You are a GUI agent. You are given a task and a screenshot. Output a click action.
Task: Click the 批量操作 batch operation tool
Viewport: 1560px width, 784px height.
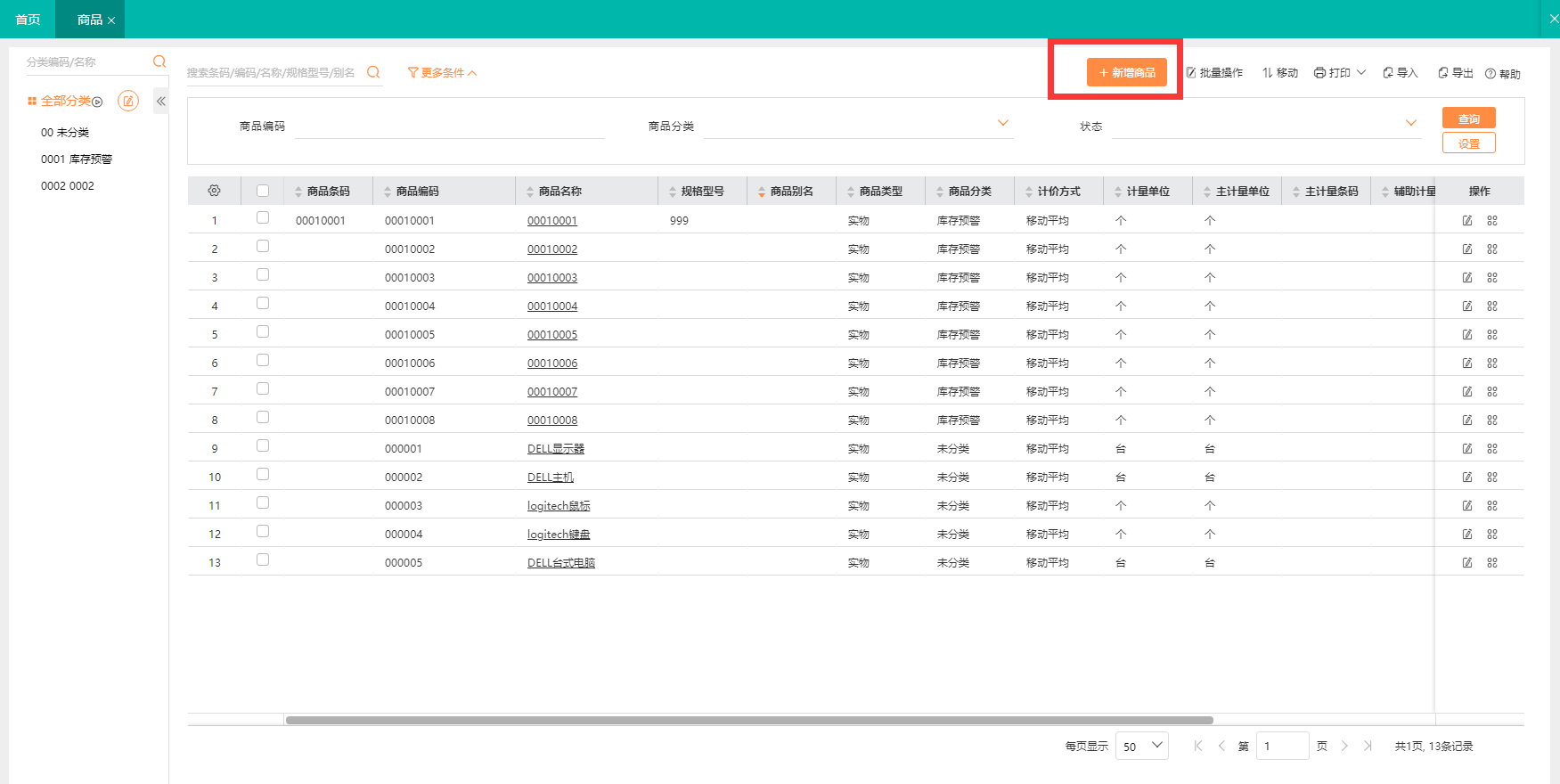(1214, 73)
